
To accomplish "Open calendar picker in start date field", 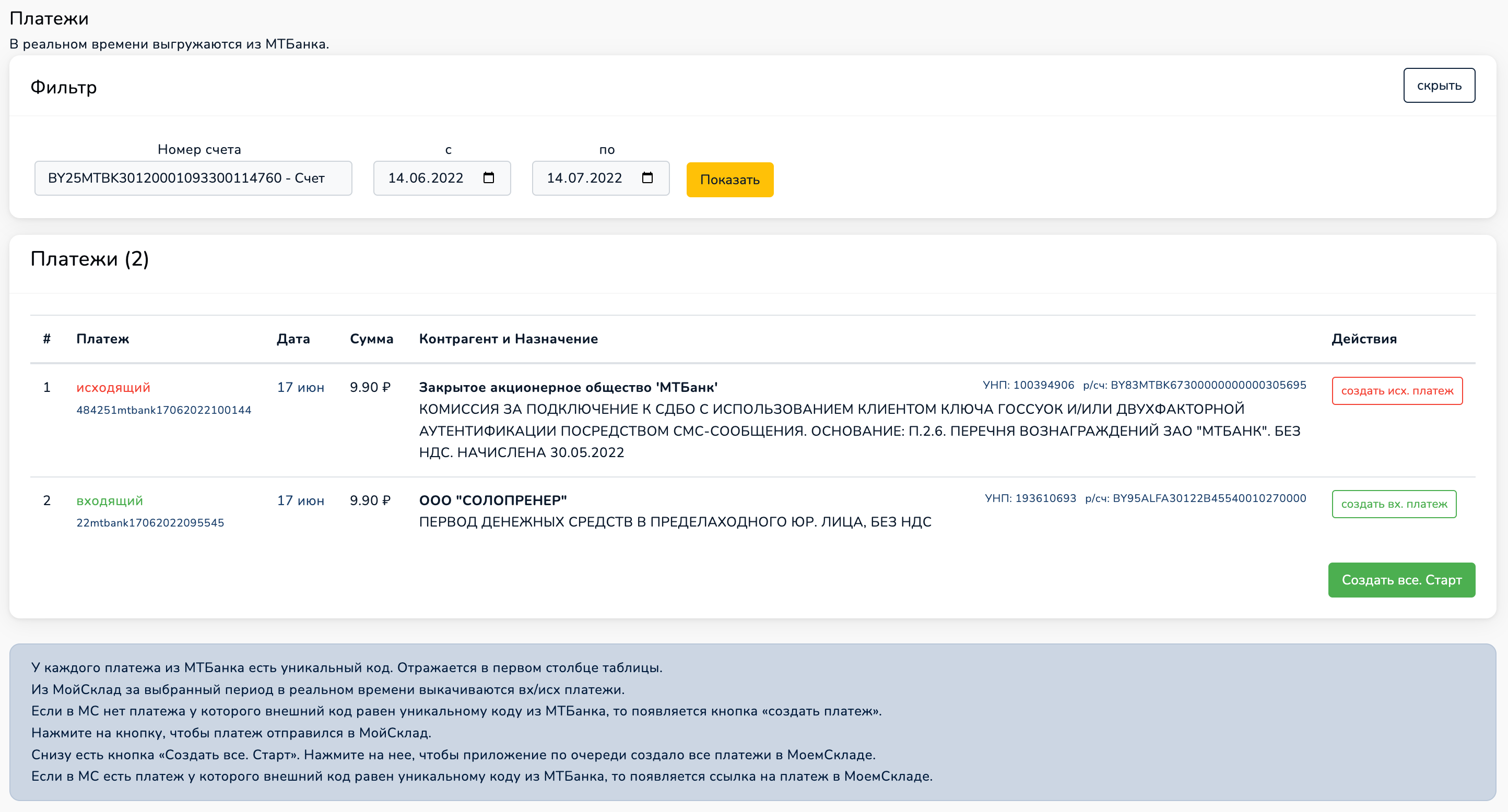I will pyautogui.click(x=489, y=178).
